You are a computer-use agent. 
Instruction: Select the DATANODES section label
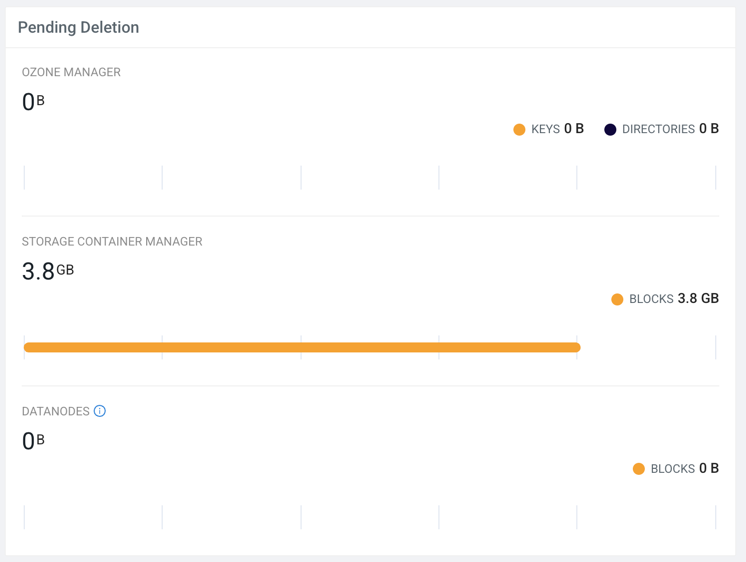pyautogui.click(x=56, y=411)
